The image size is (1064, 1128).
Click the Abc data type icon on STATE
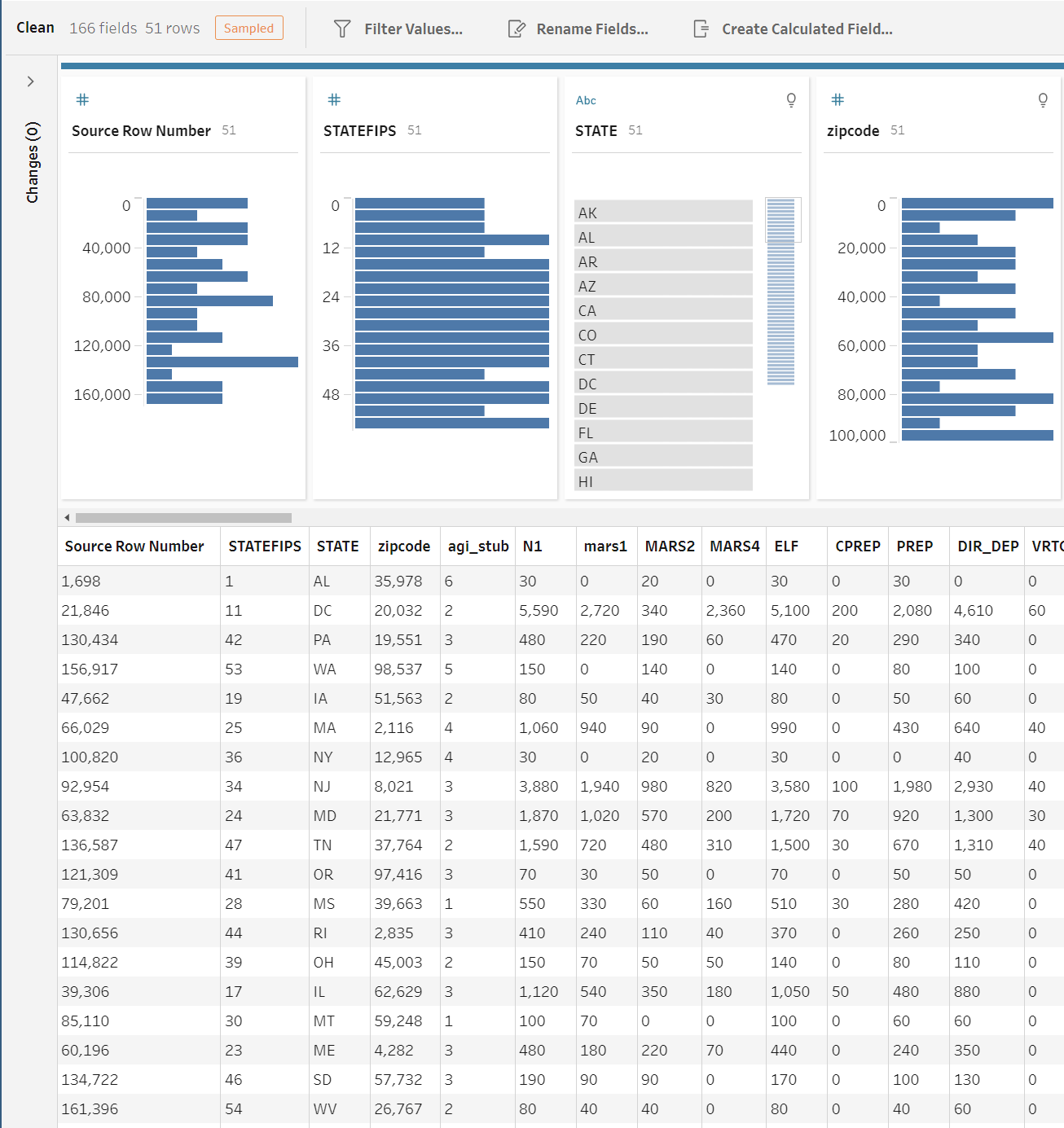pyautogui.click(x=585, y=100)
